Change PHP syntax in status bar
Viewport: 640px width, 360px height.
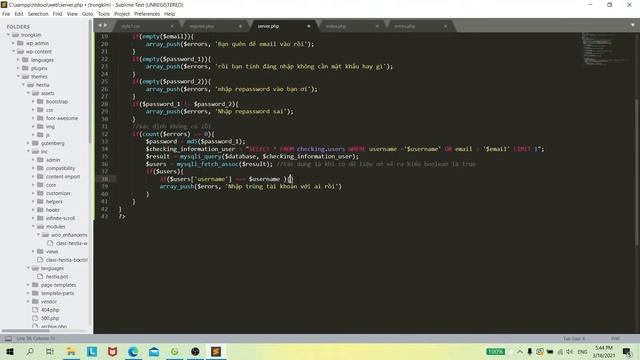tap(615, 338)
